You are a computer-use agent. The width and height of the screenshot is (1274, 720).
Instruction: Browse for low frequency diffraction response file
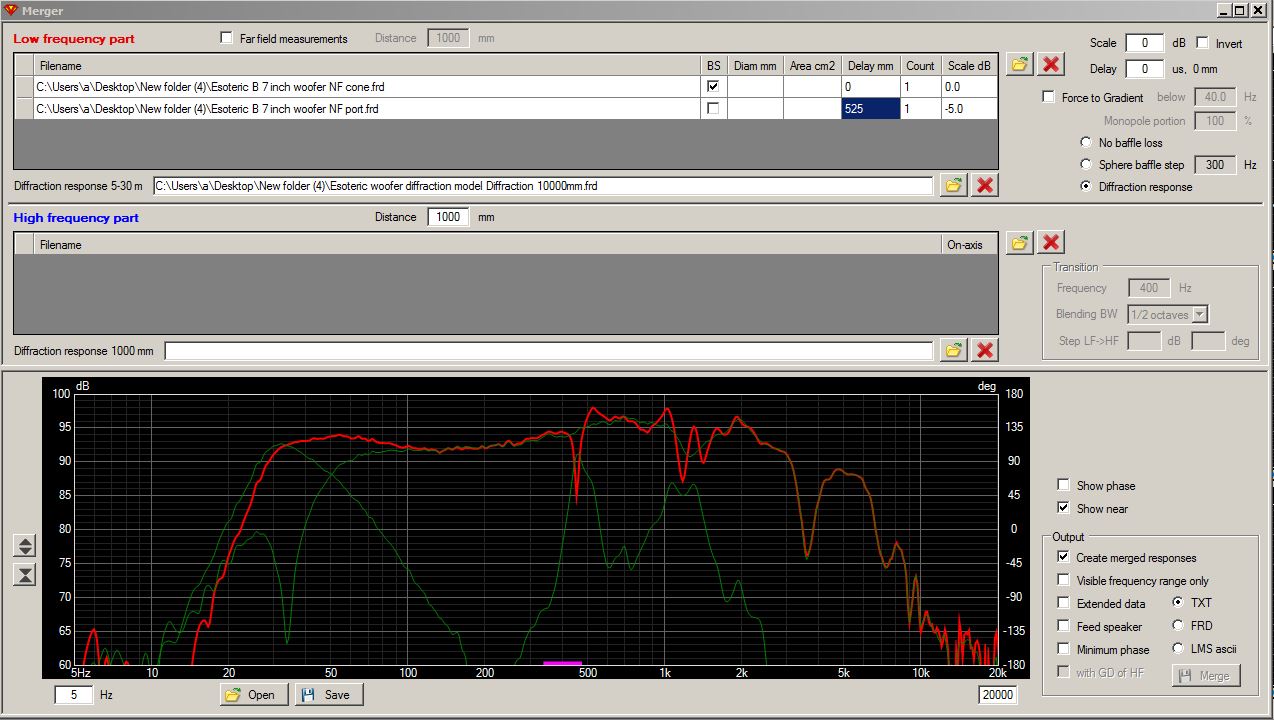coord(954,185)
